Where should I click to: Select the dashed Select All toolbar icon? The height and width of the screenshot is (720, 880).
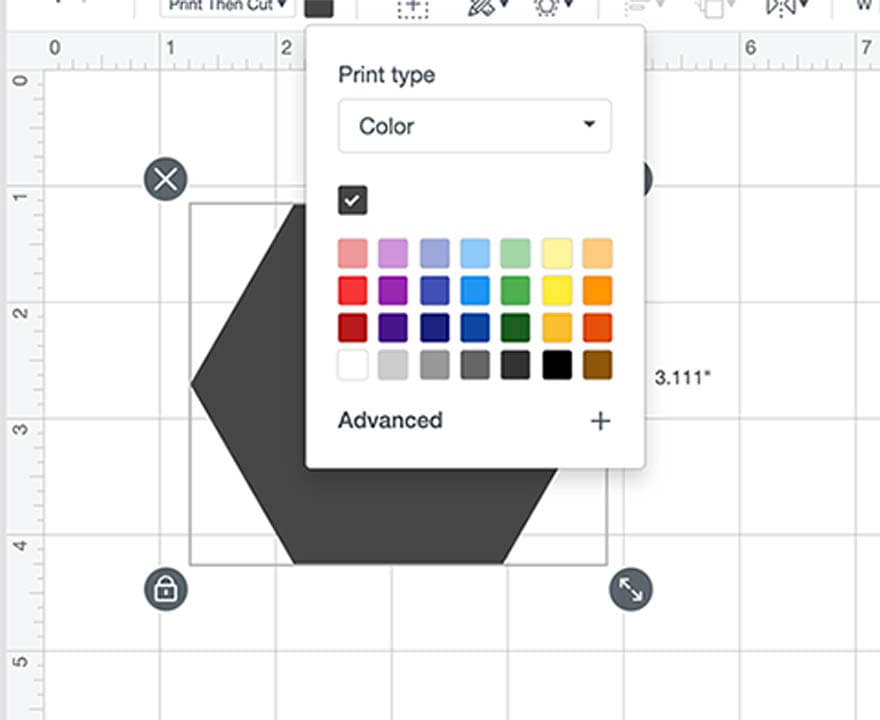point(411,8)
